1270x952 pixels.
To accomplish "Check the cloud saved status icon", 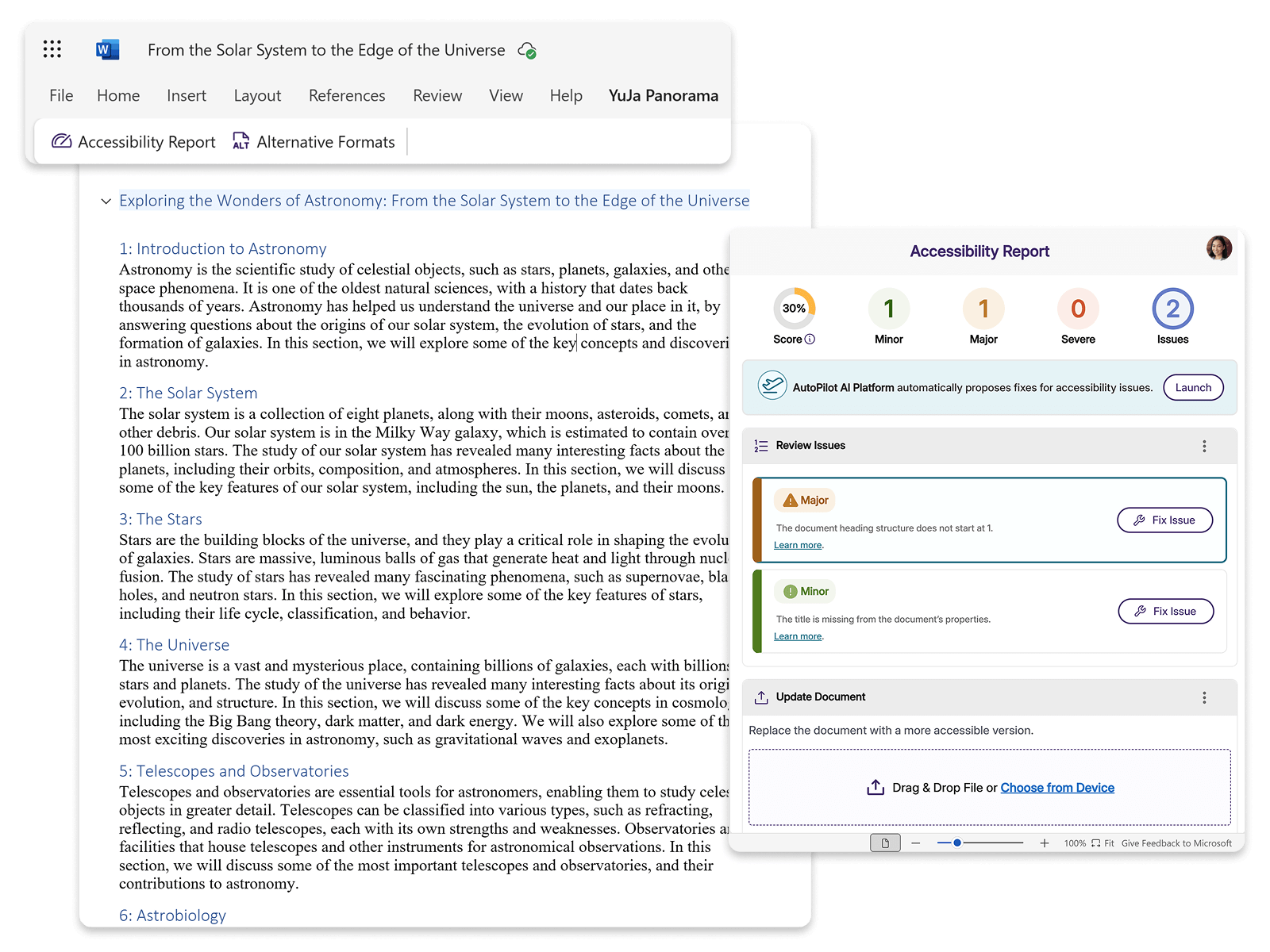I will pyautogui.click(x=527, y=51).
